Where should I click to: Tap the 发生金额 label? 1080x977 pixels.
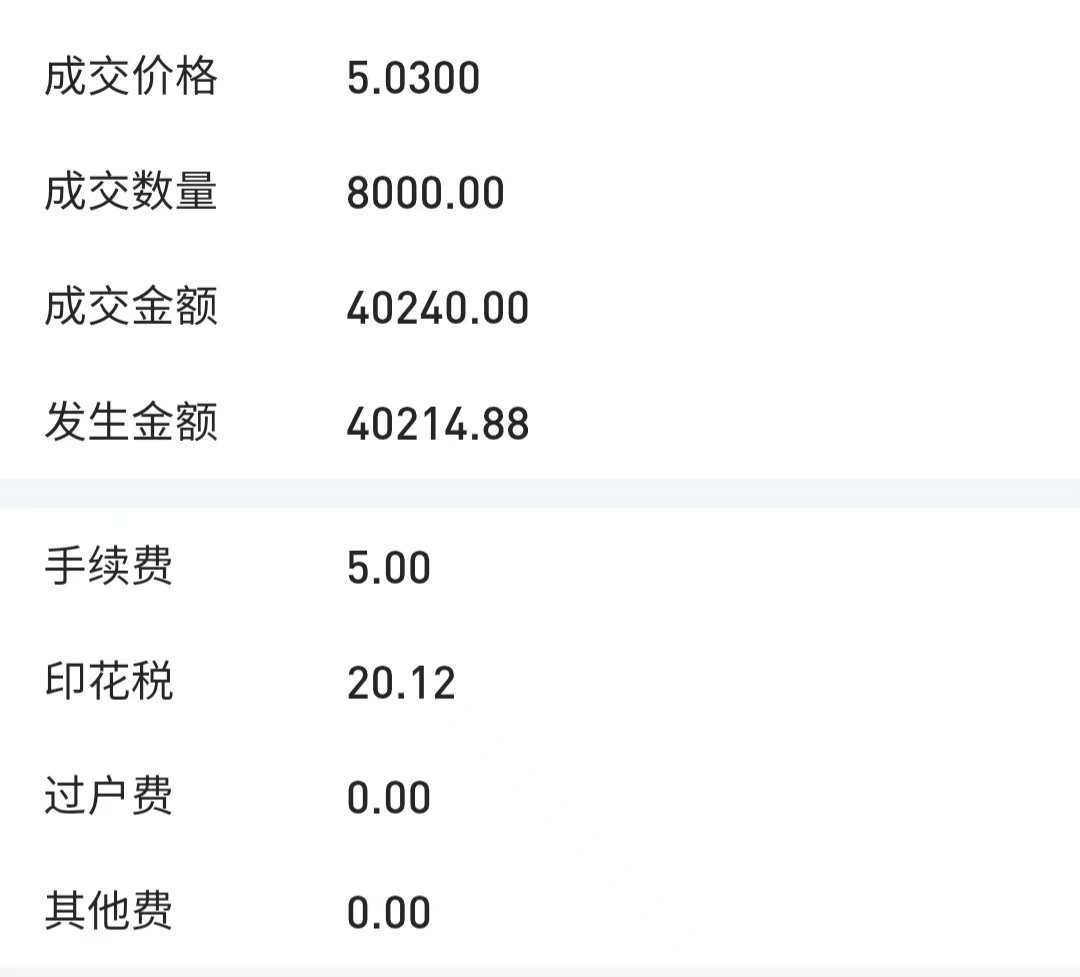click(131, 422)
